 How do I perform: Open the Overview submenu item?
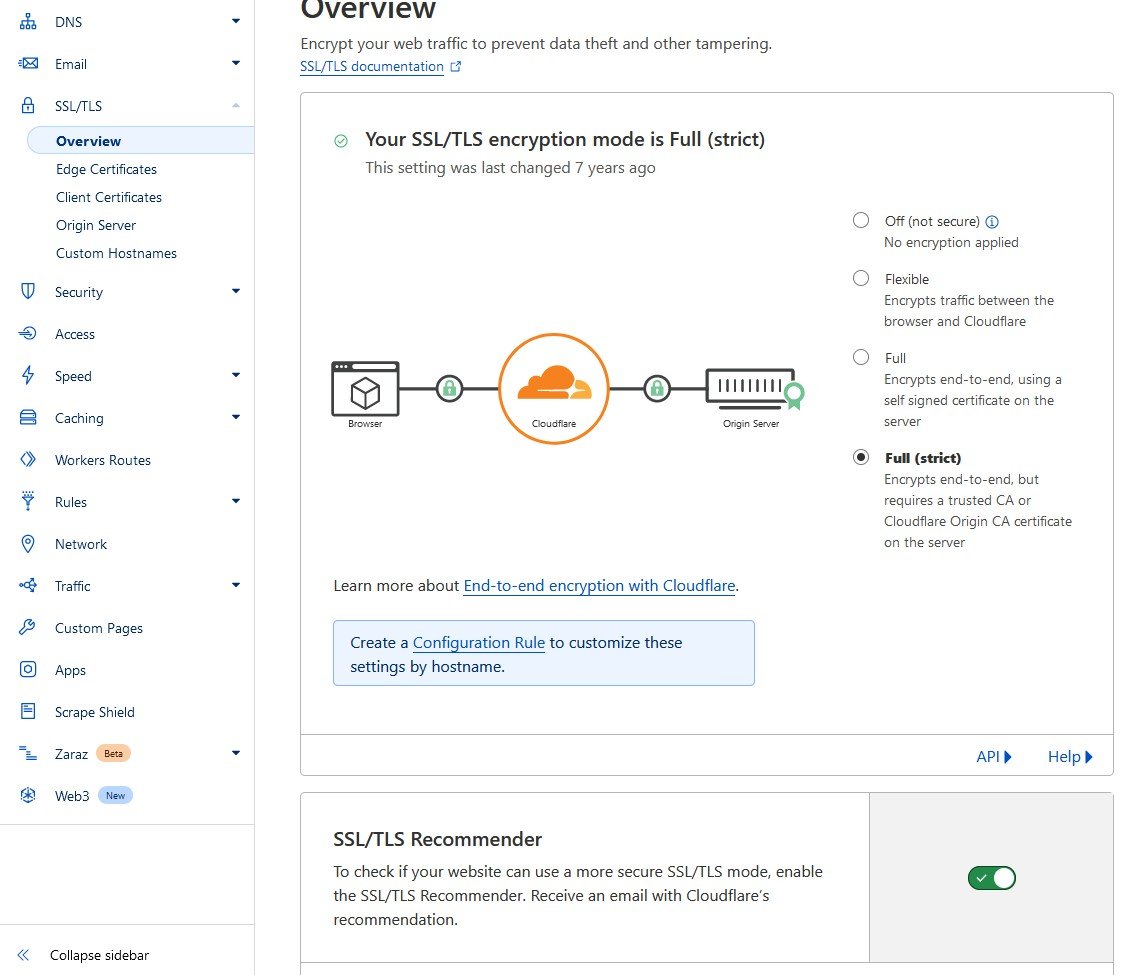point(141,141)
